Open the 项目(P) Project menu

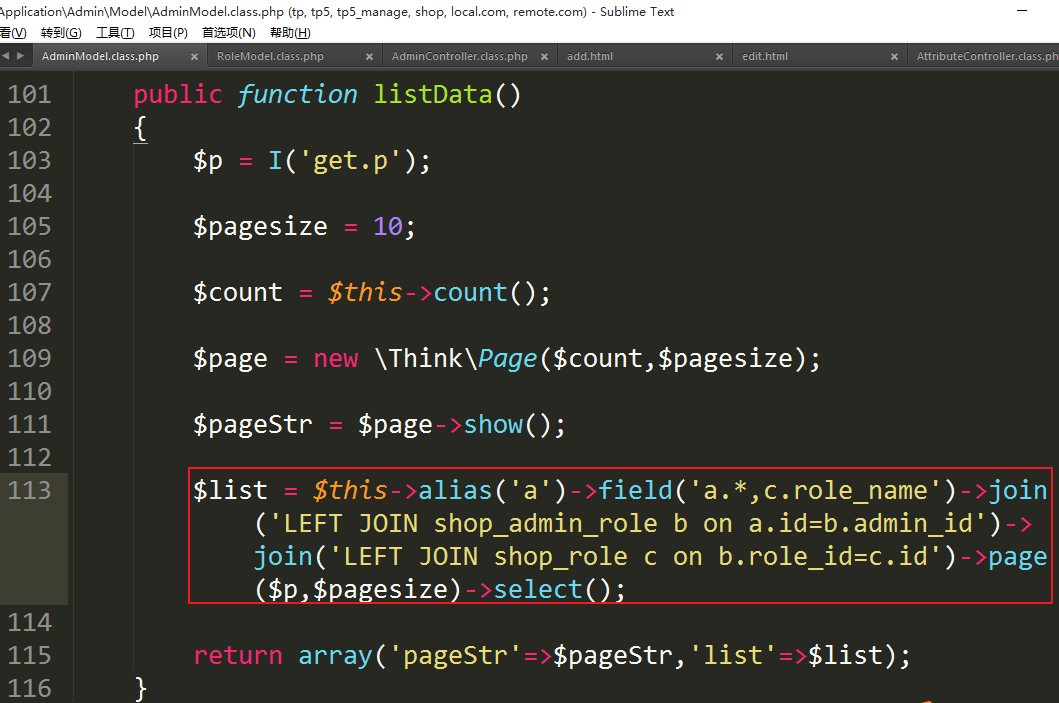[x=168, y=33]
